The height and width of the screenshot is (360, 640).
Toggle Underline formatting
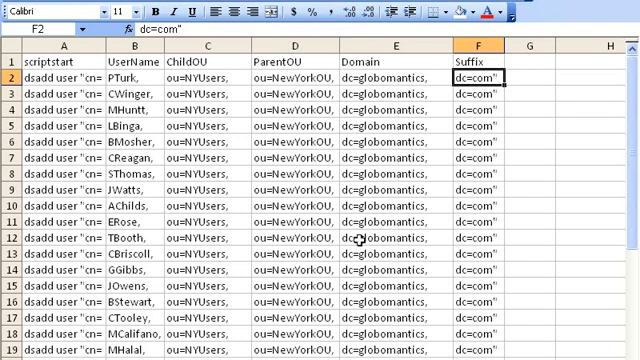coord(192,12)
